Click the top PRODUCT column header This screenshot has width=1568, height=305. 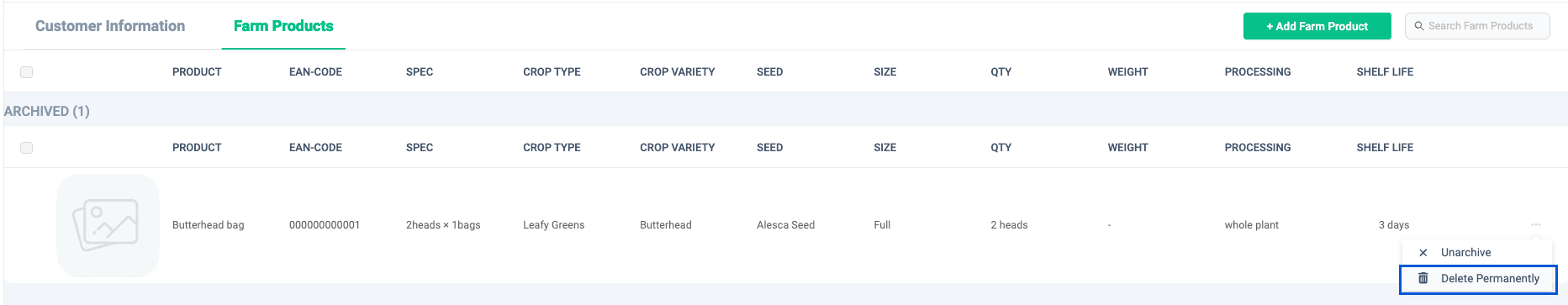pos(197,72)
